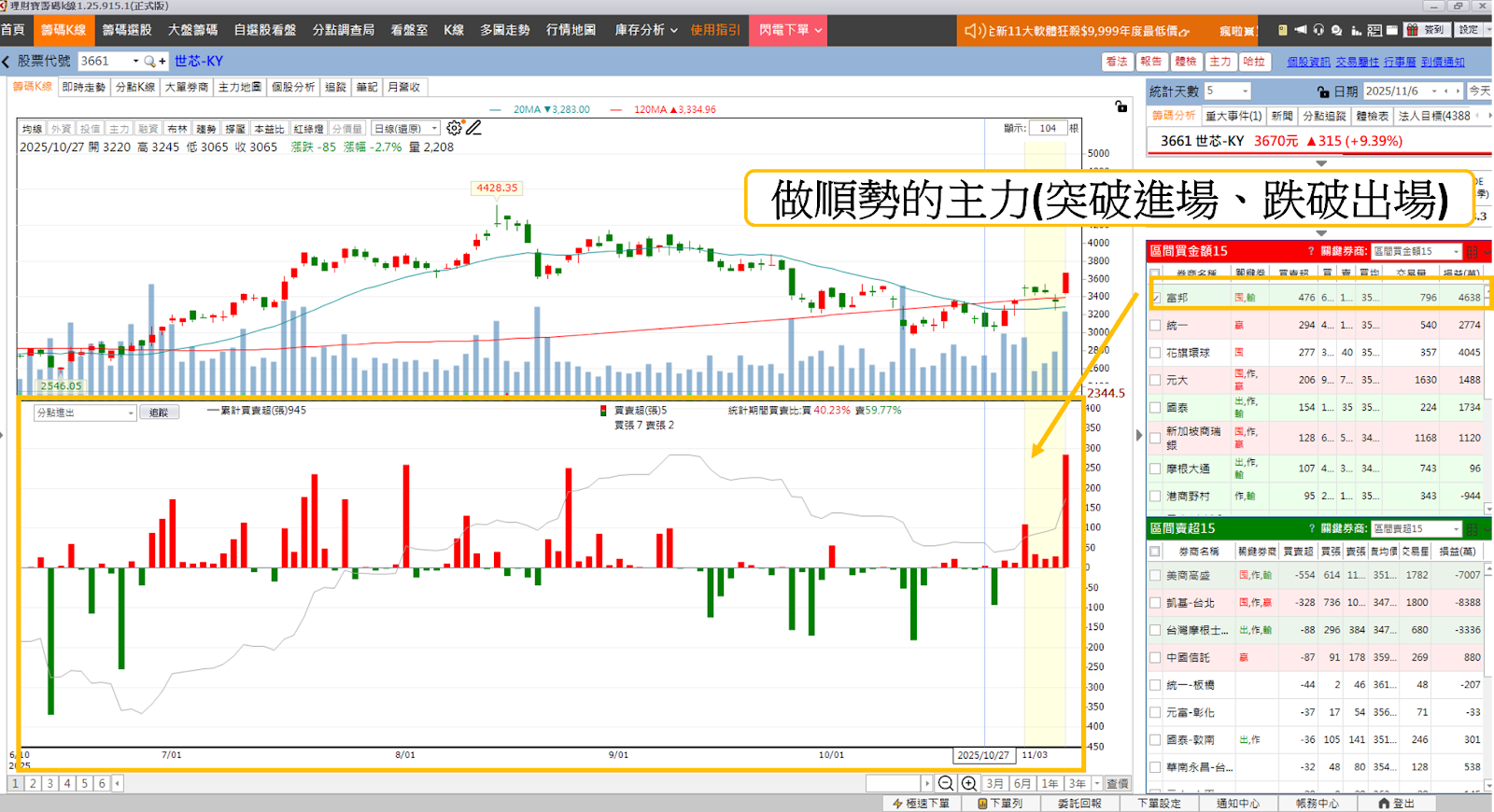
Task: Toggle the 布林 Bollinger indicator
Action: tap(177, 129)
